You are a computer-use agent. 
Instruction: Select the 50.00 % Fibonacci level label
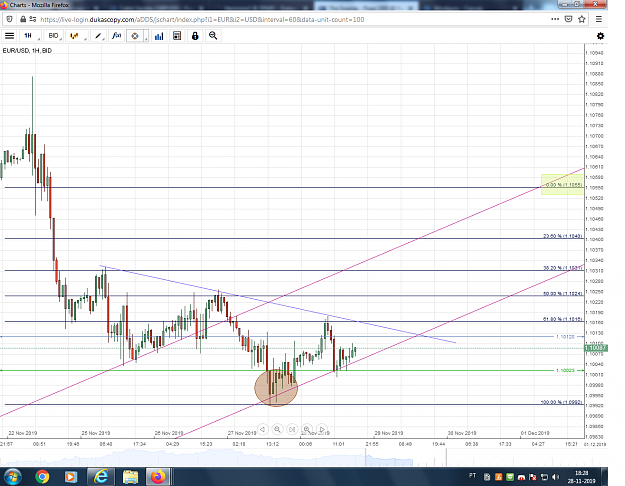(562, 293)
